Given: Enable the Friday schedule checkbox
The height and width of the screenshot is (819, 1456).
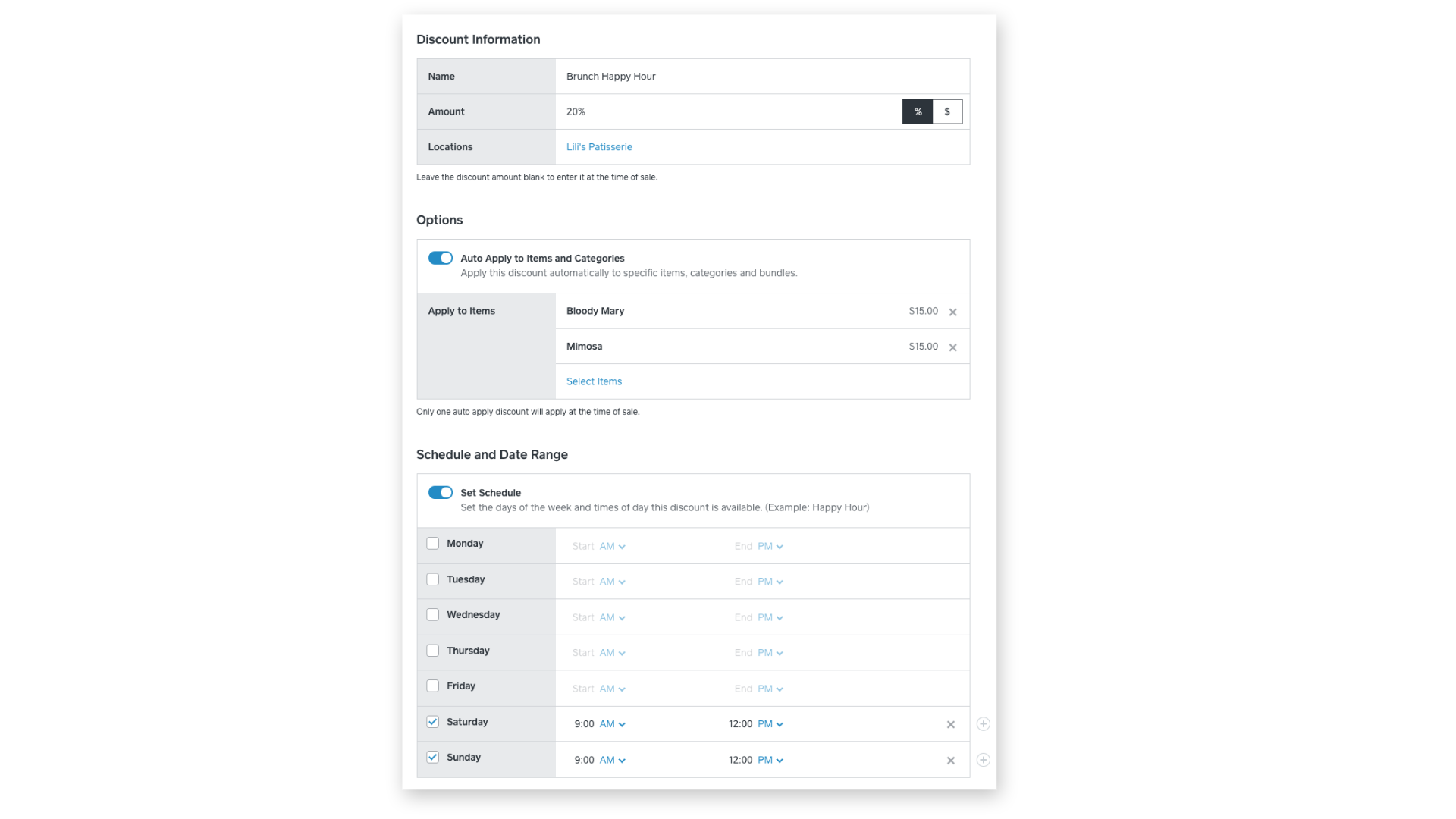Looking at the screenshot, I should [432, 686].
